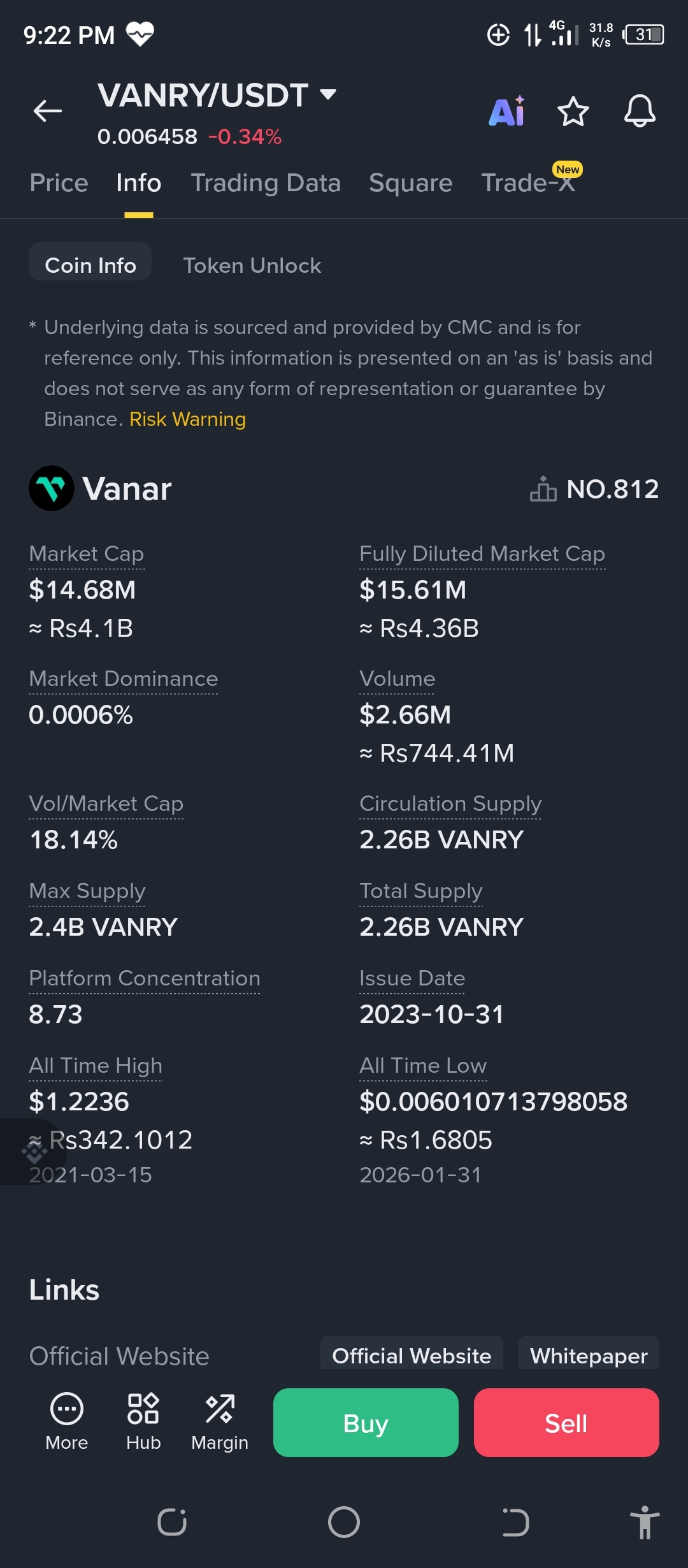Select the Token Unlock section

click(x=252, y=265)
